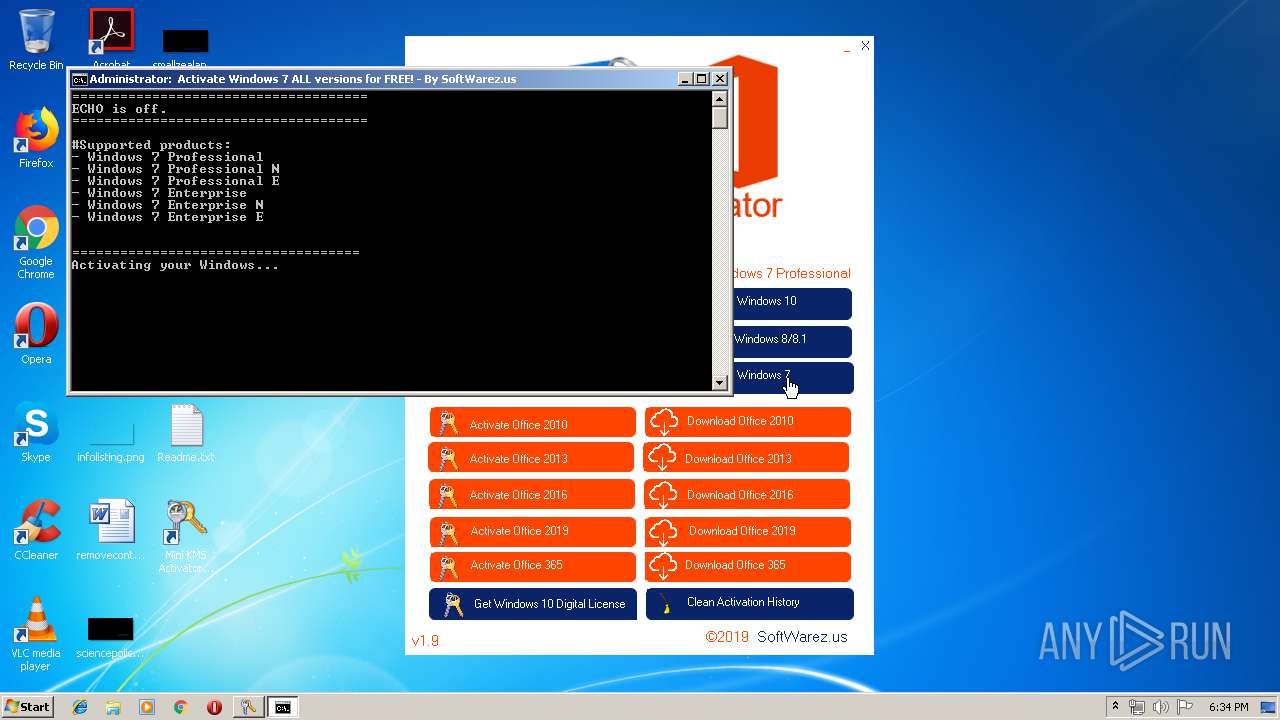The width and height of the screenshot is (1280, 720).
Task: Open the Action Center flag icon
Action: (1185, 707)
